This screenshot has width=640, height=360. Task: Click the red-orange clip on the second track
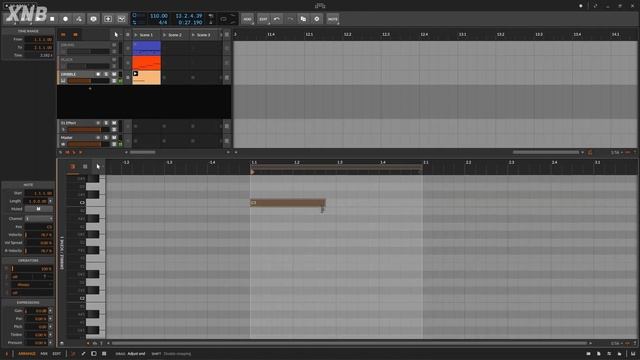[x=147, y=63]
